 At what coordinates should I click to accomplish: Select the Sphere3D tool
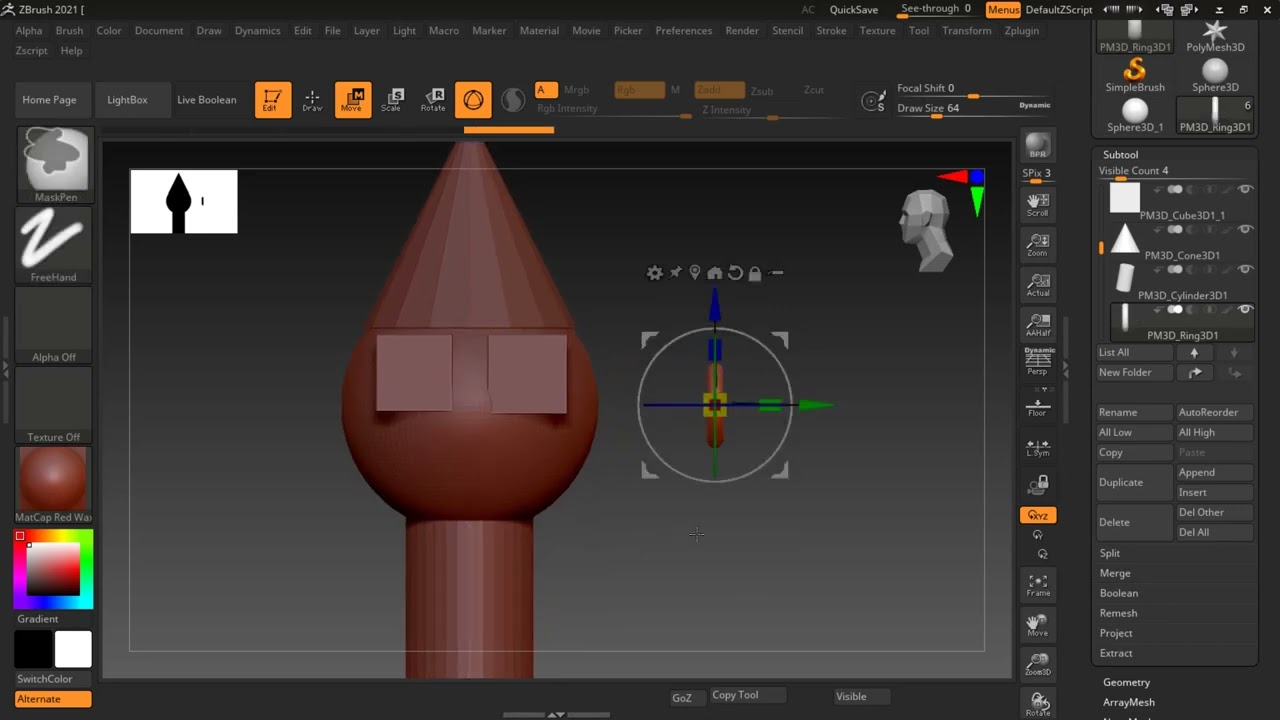pyautogui.click(x=1215, y=75)
